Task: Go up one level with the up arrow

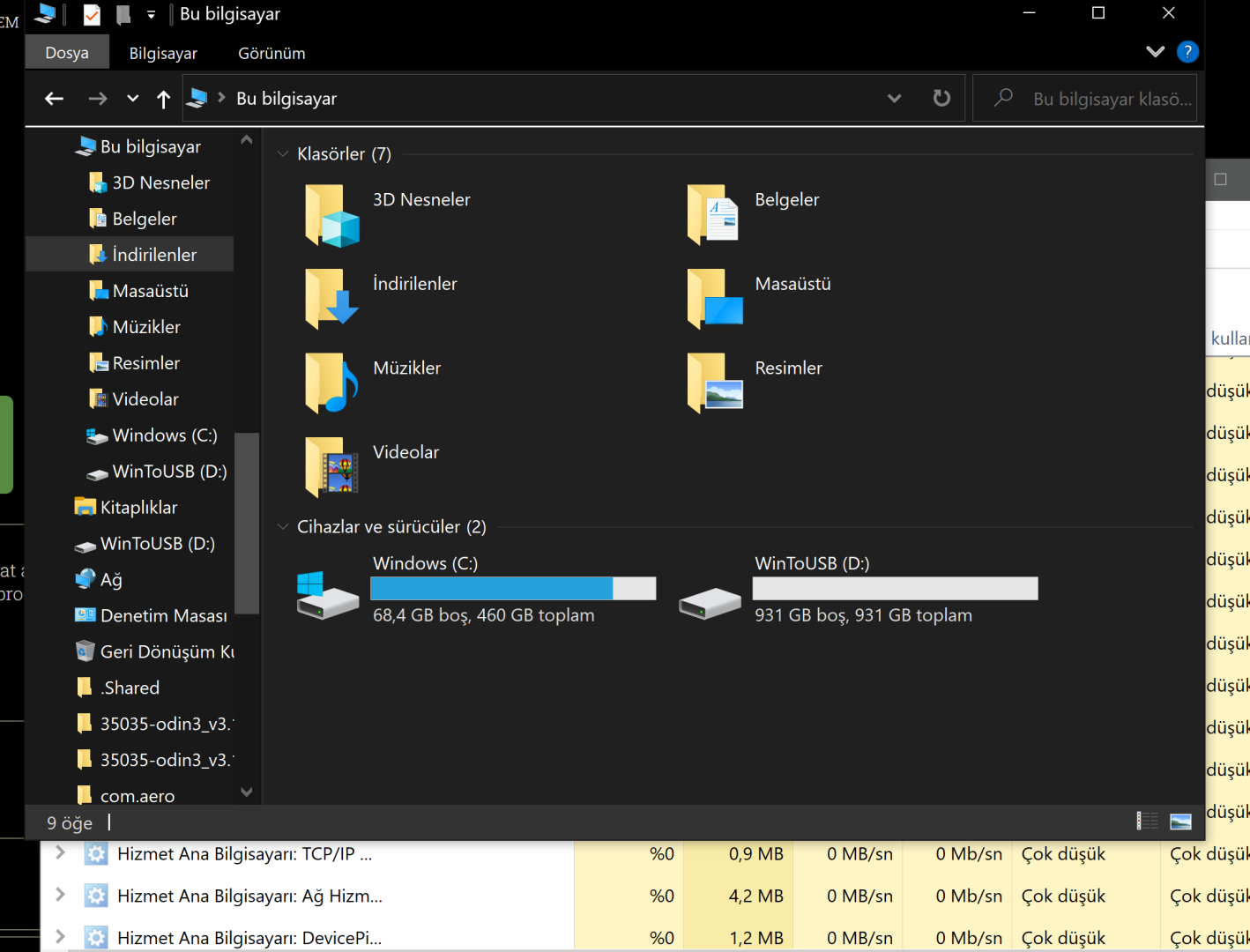Action: pyautogui.click(x=163, y=99)
